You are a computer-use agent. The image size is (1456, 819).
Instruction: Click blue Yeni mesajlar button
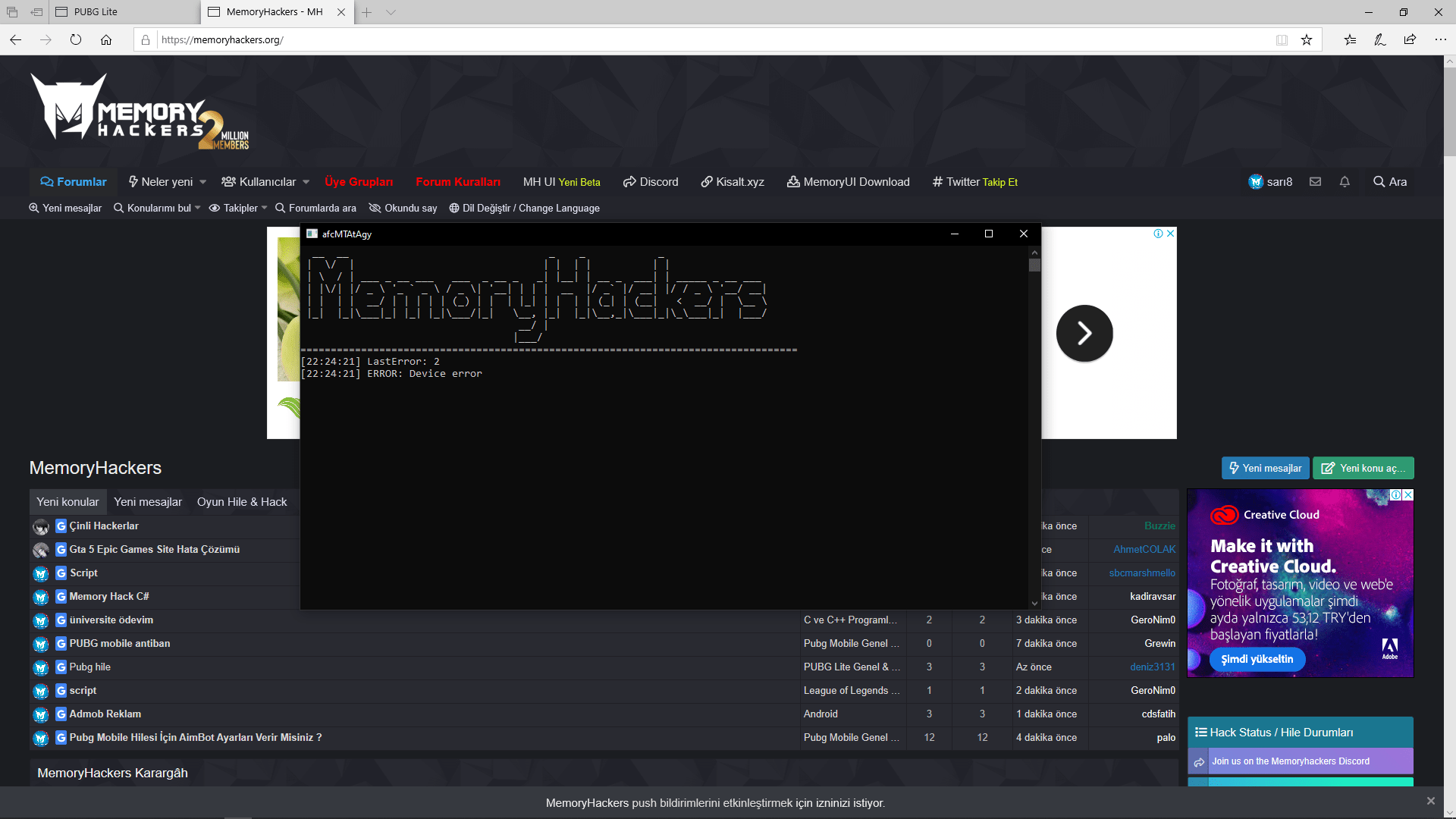[1265, 468]
